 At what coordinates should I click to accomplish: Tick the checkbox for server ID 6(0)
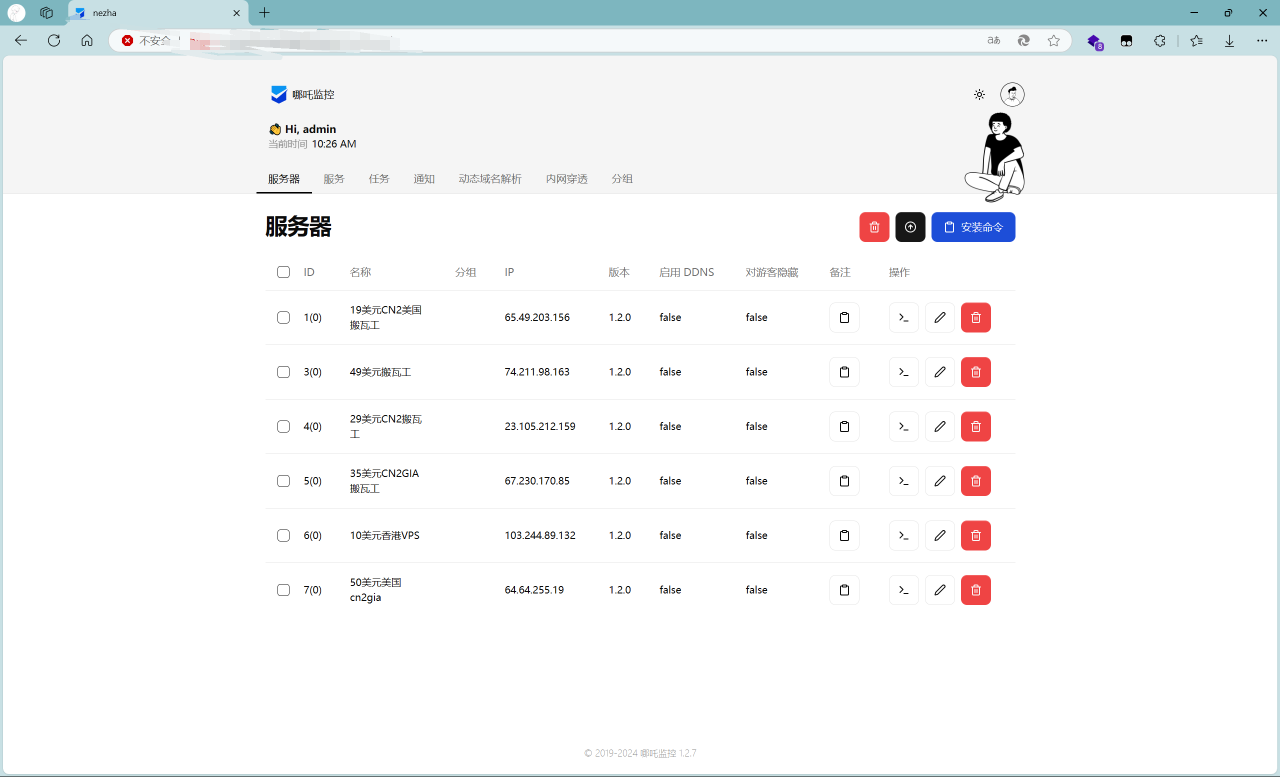283,535
